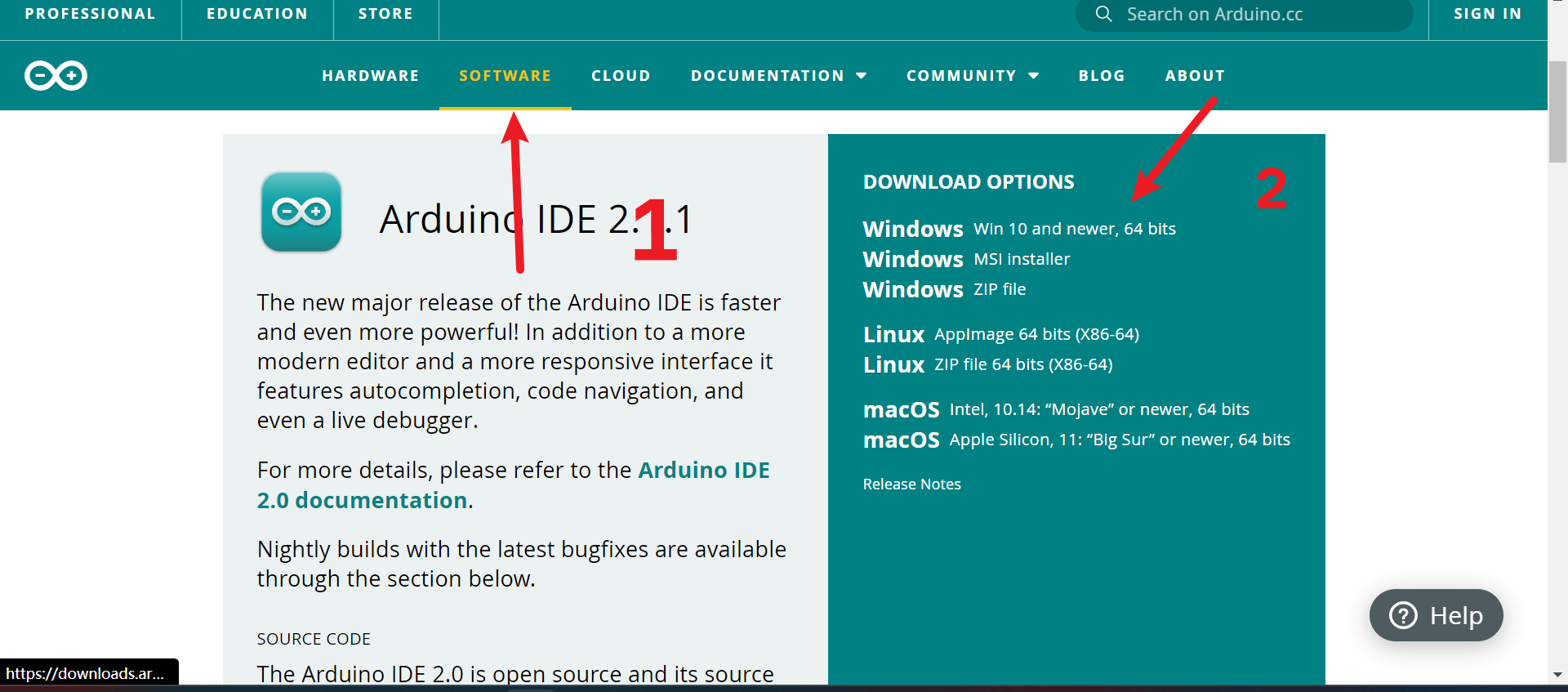Open the Arduino IDE 2.0 documentation link
Screen dimensions: 1568x692
[x=514, y=485]
